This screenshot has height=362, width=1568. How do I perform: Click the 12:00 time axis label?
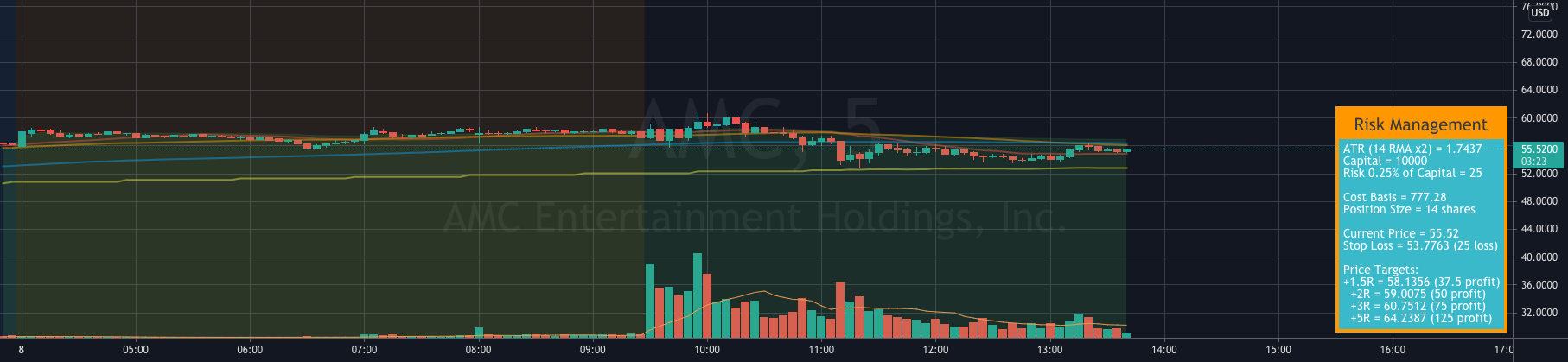[935, 350]
